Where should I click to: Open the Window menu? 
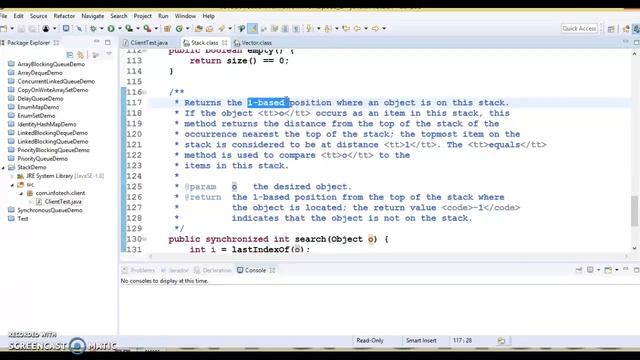[185, 16]
